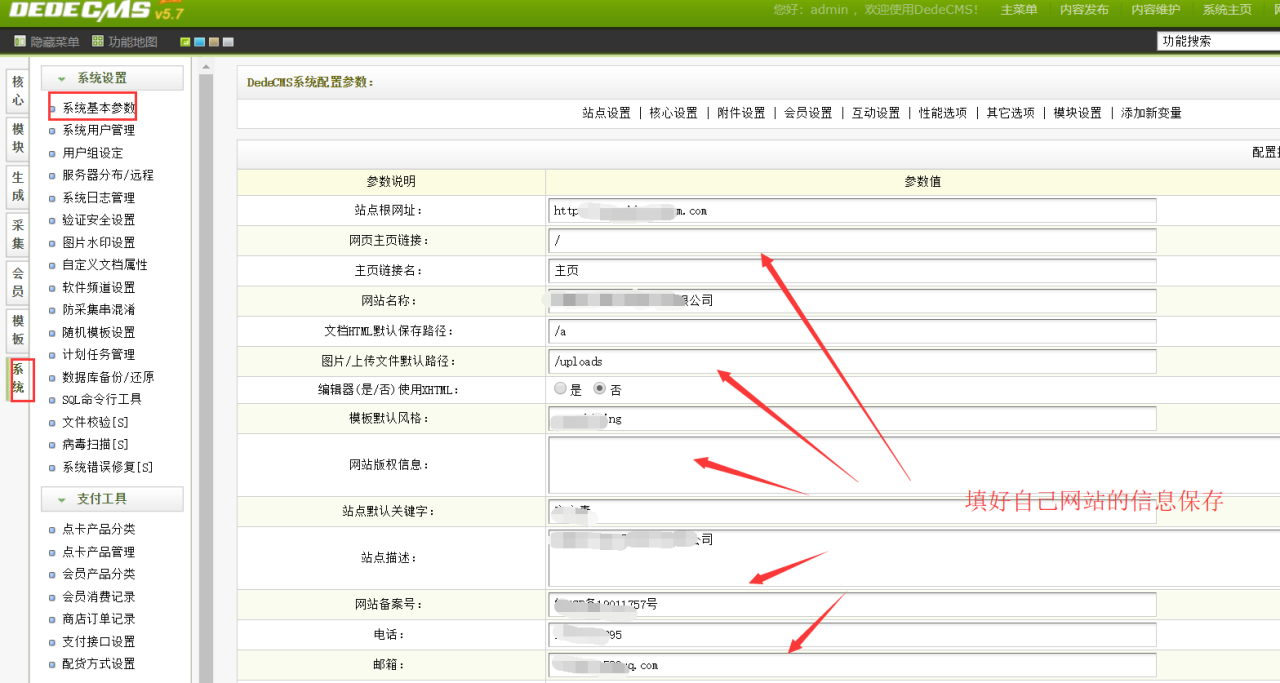This screenshot has height=683, width=1280.
Task: Switch to the 系统 side tab
Action: tap(18, 379)
